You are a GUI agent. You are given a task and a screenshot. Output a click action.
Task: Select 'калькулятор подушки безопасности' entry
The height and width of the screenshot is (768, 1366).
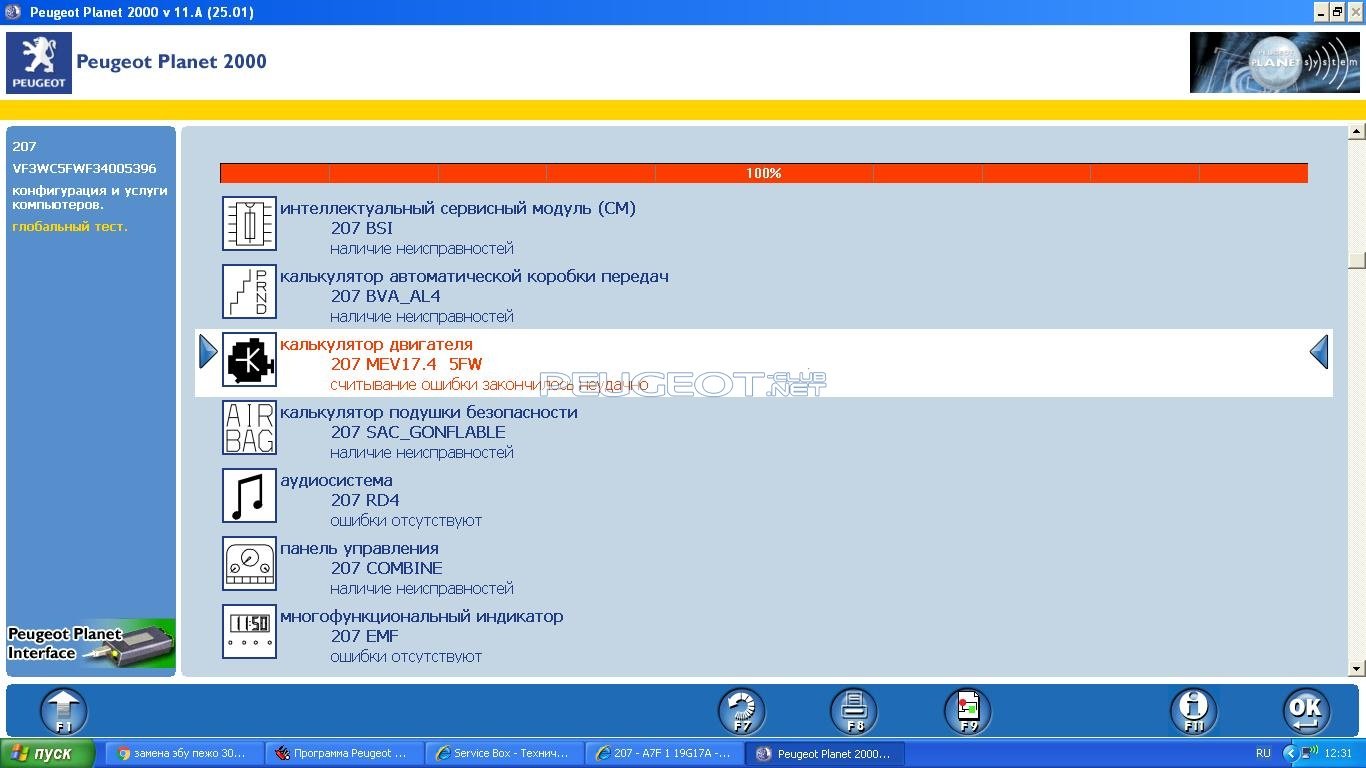click(x=429, y=413)
